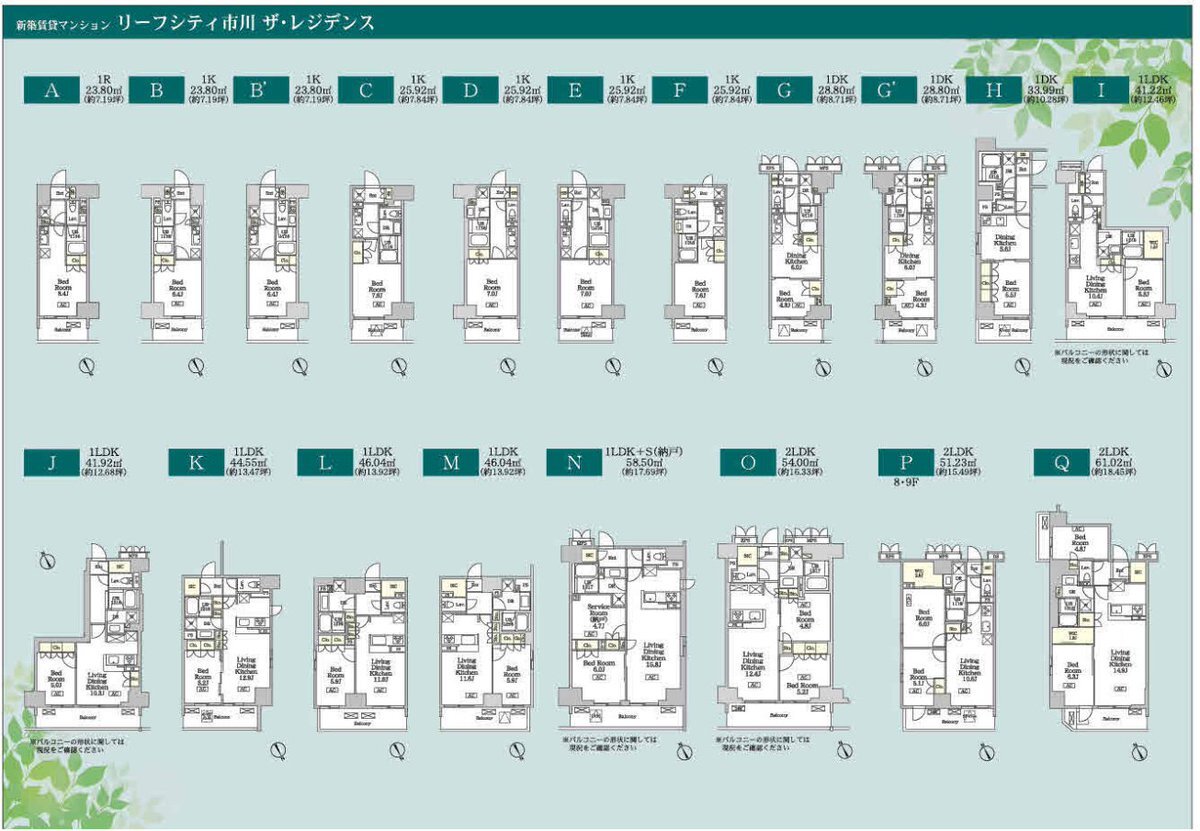Open the type Q floor plan drawing
The width and height of the screenshot is (1200, 831).
1099,617
